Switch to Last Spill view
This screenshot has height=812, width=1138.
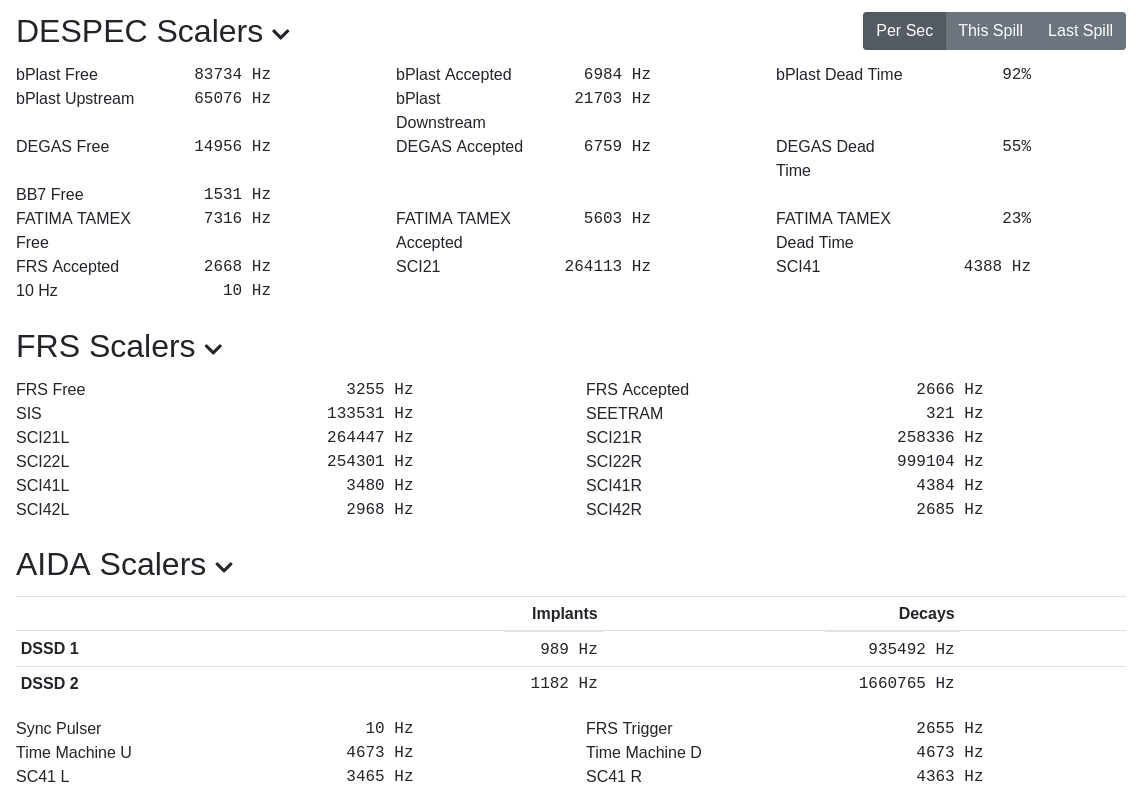(x=1080, y=31)
